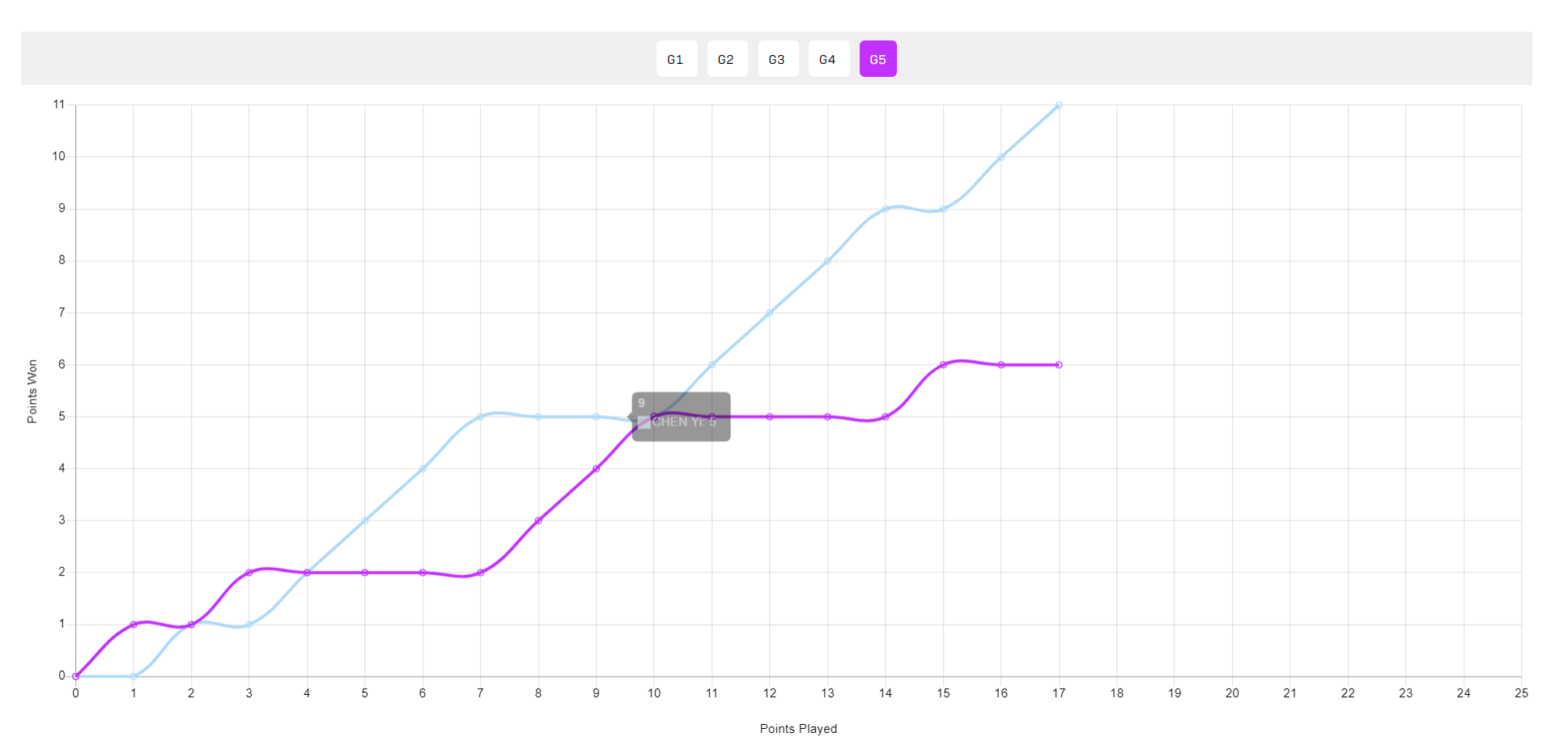
Task: Click purple data point at 3 points played
Action: click(249, 573)
